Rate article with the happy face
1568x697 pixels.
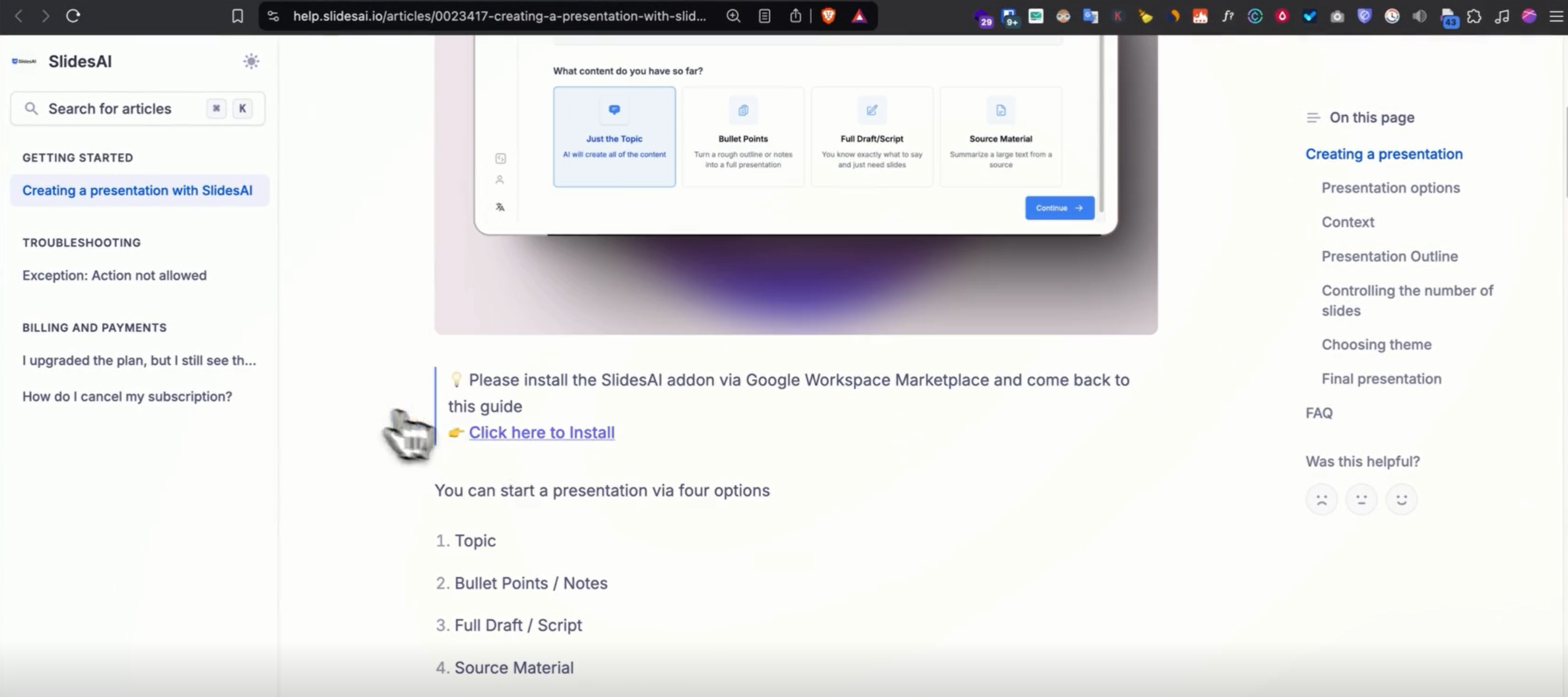coord(1401,500)
